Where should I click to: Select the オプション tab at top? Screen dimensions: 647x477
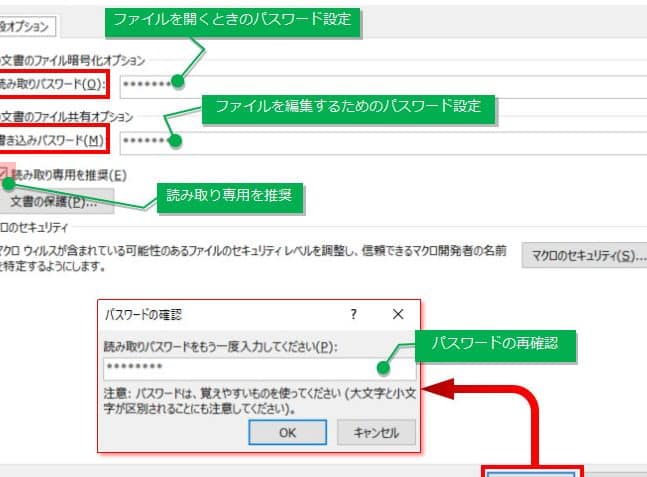click(27, 26)
